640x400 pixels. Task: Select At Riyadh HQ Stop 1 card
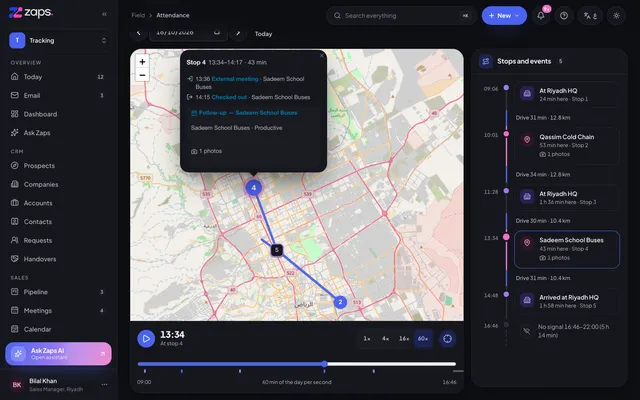point(566,94)
